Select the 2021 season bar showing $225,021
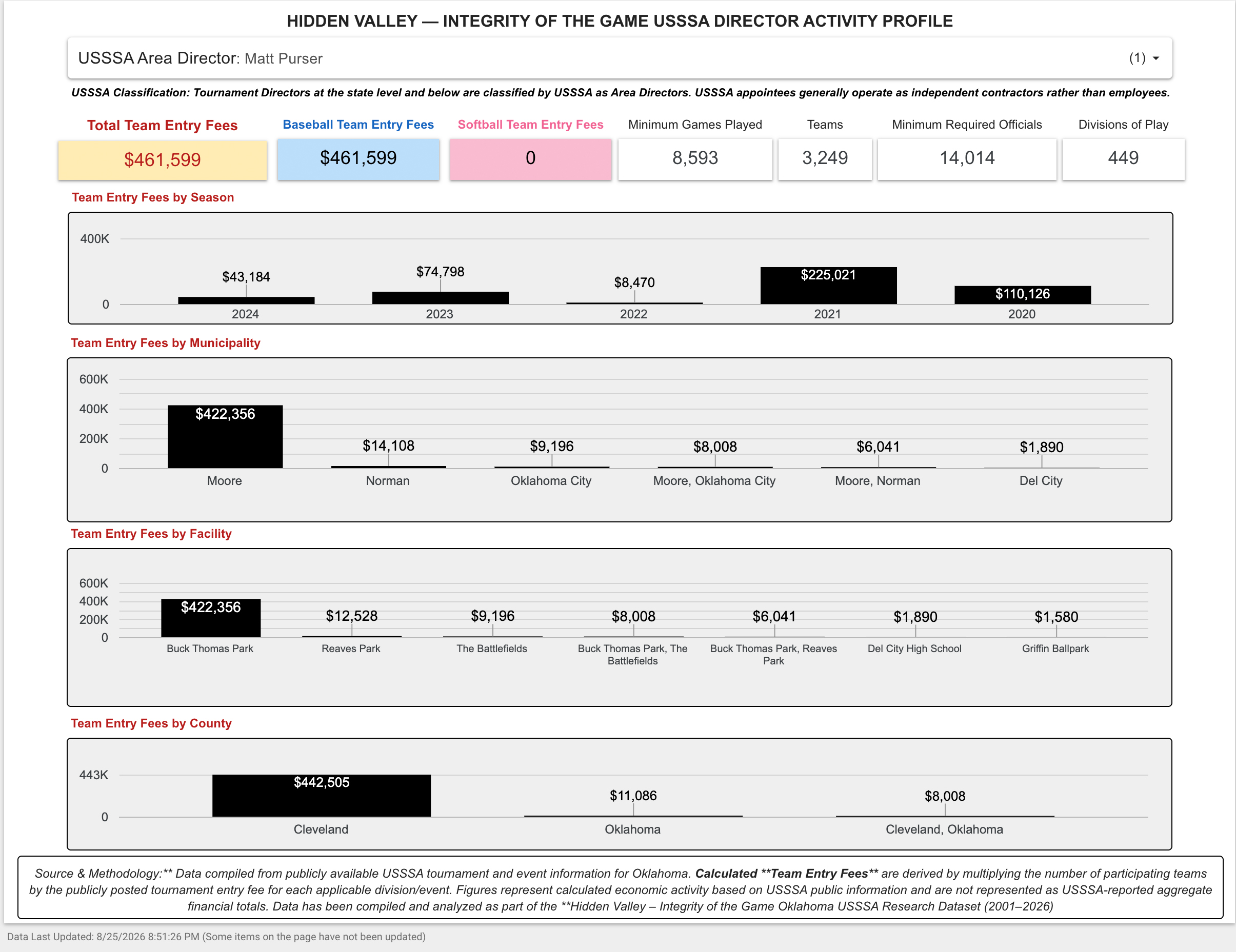The width and height of the screenshot is (1236, 952). point(828,286)
